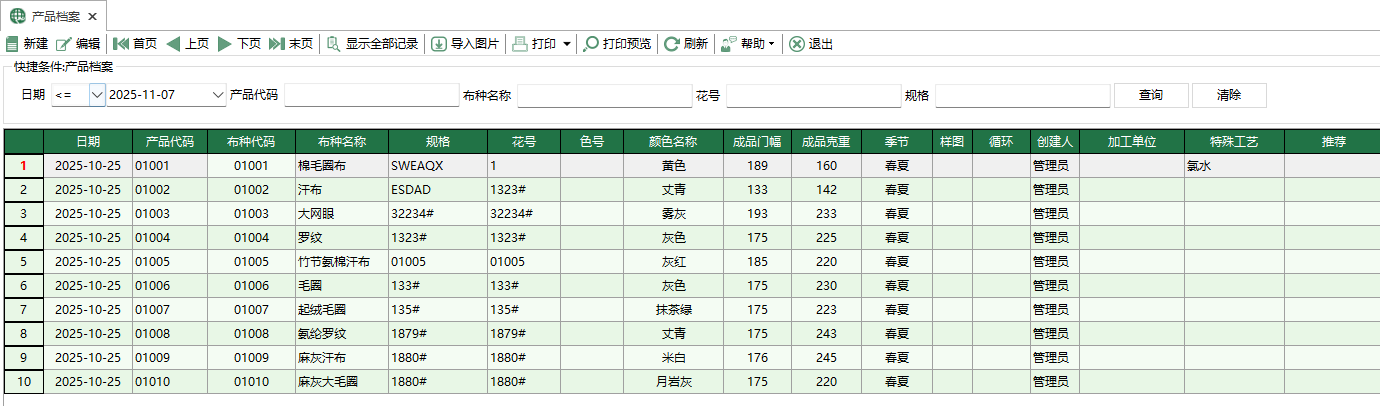Image resolution: width=1380 pixels, height=406 pixels.
Task: Click 加工单位 column header
Action: (x=1132, y=141)
